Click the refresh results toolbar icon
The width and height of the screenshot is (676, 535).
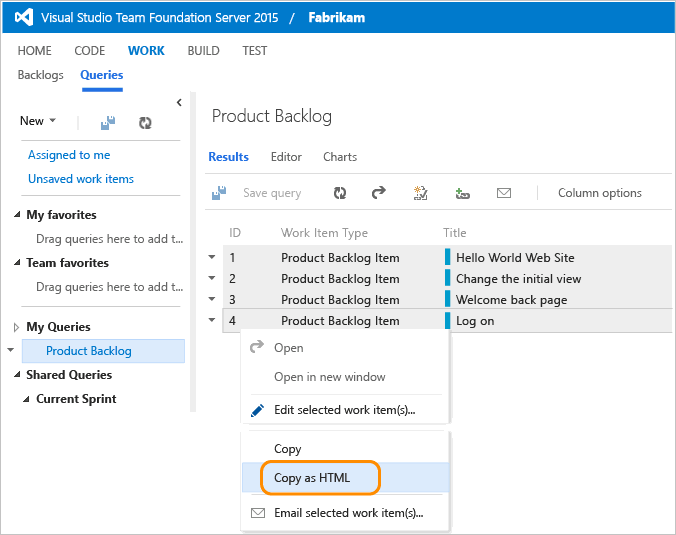[x=340, y=193]
